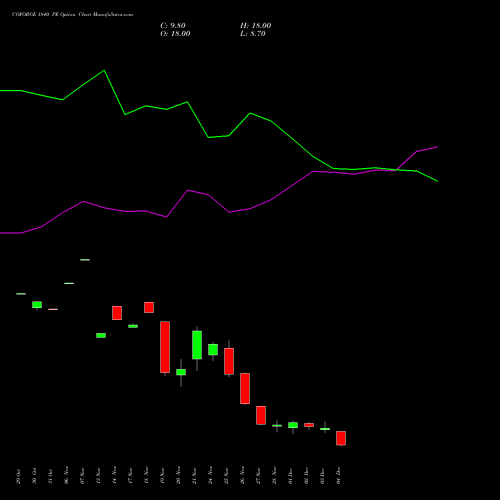Select the 04 Dec date label

point(338,476)
